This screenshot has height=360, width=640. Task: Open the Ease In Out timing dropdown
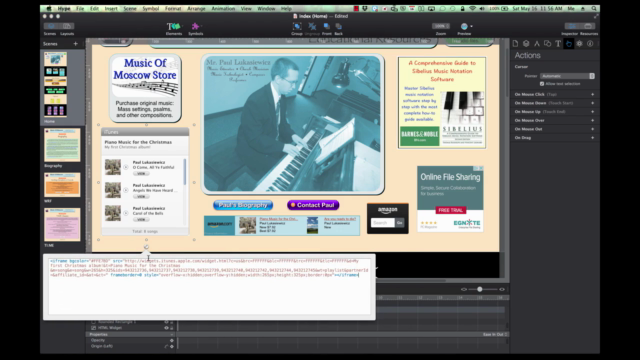[495, 334]
